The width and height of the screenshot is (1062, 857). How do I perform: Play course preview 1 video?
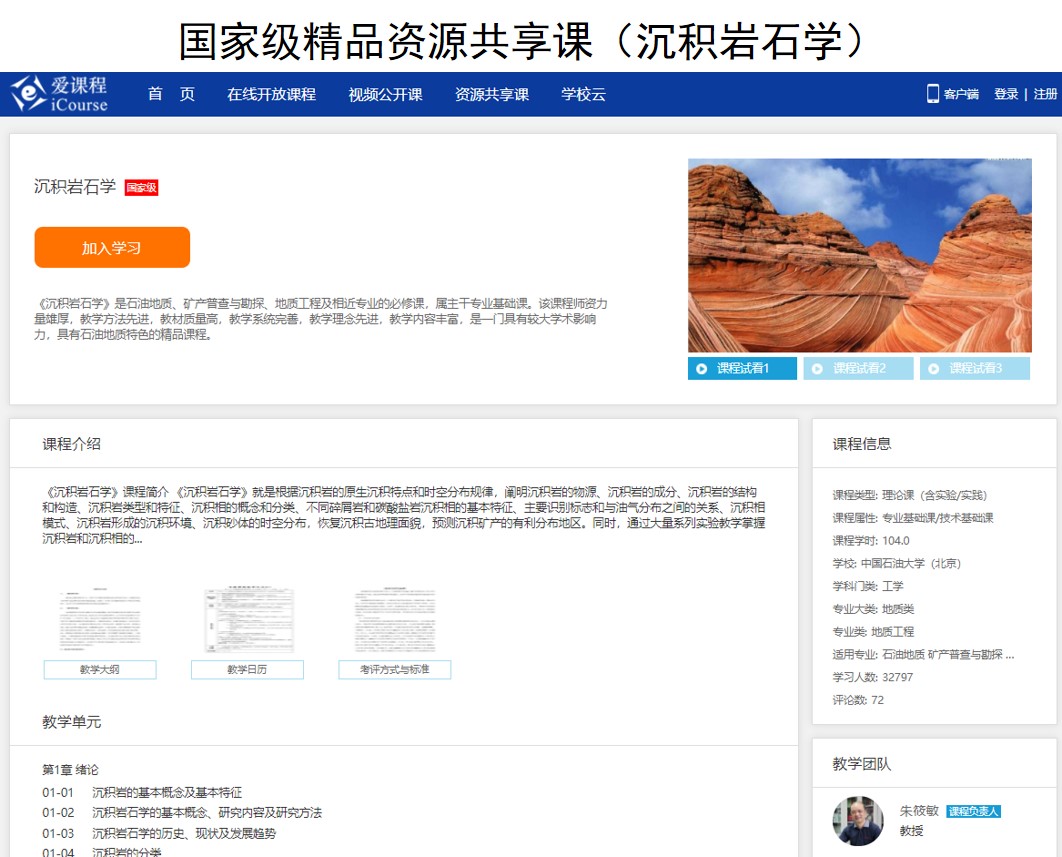click(x=744, y=368)
